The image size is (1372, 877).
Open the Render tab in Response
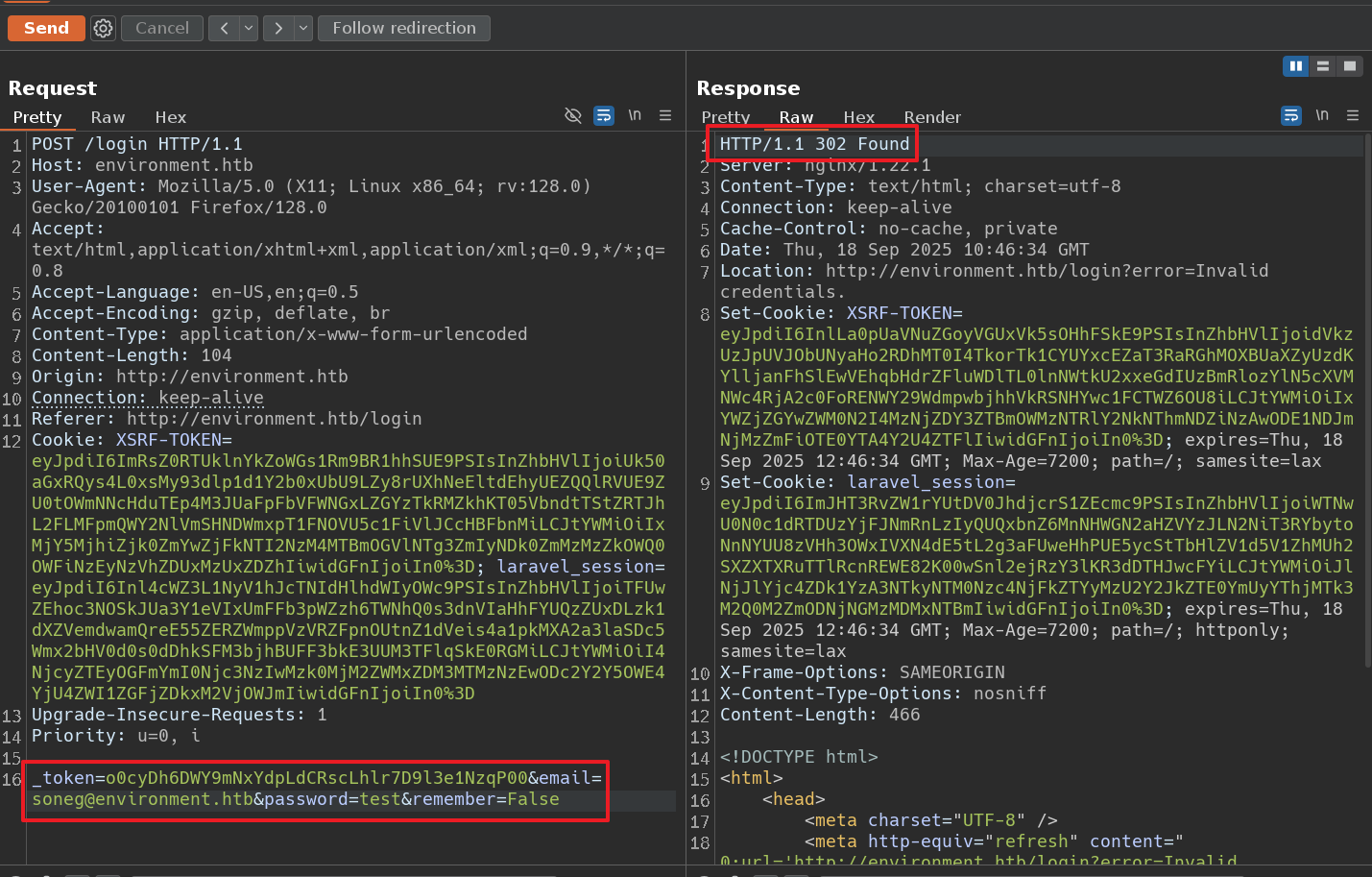pyautogui.click(x=931, y=117)
